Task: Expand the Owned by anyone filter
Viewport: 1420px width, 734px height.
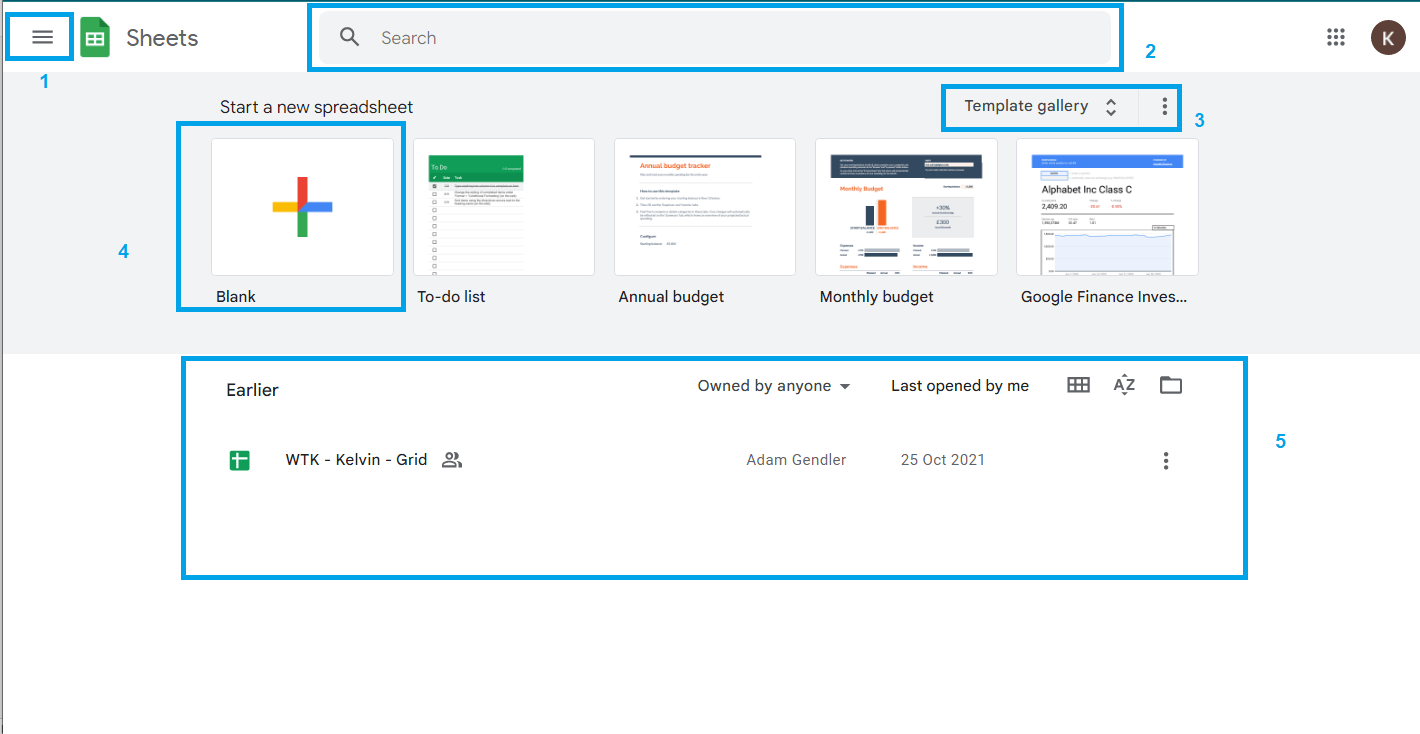Action: pyautogui.click(x=772, y=385)
